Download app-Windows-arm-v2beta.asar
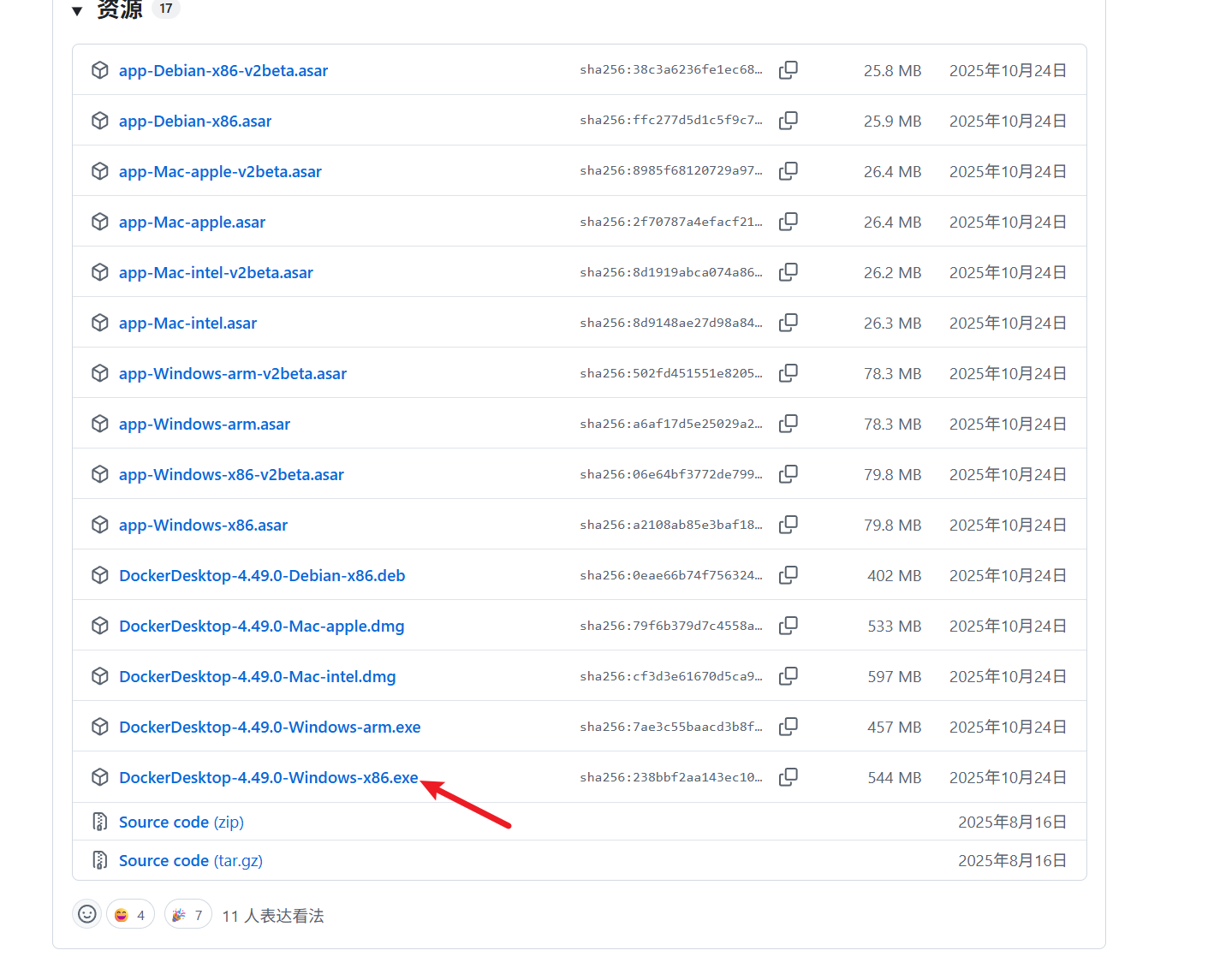1208x980 pixels. [x=233, y=374]
